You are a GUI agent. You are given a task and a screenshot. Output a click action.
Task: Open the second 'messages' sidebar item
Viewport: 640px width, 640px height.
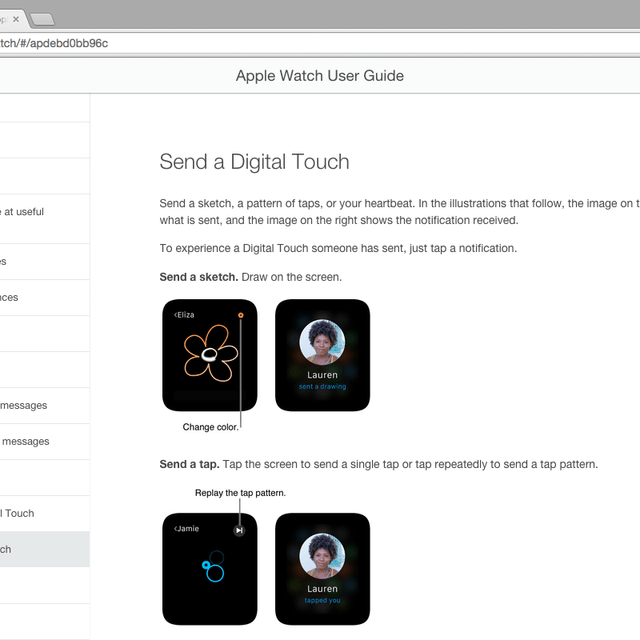click(x=45, y=442)
